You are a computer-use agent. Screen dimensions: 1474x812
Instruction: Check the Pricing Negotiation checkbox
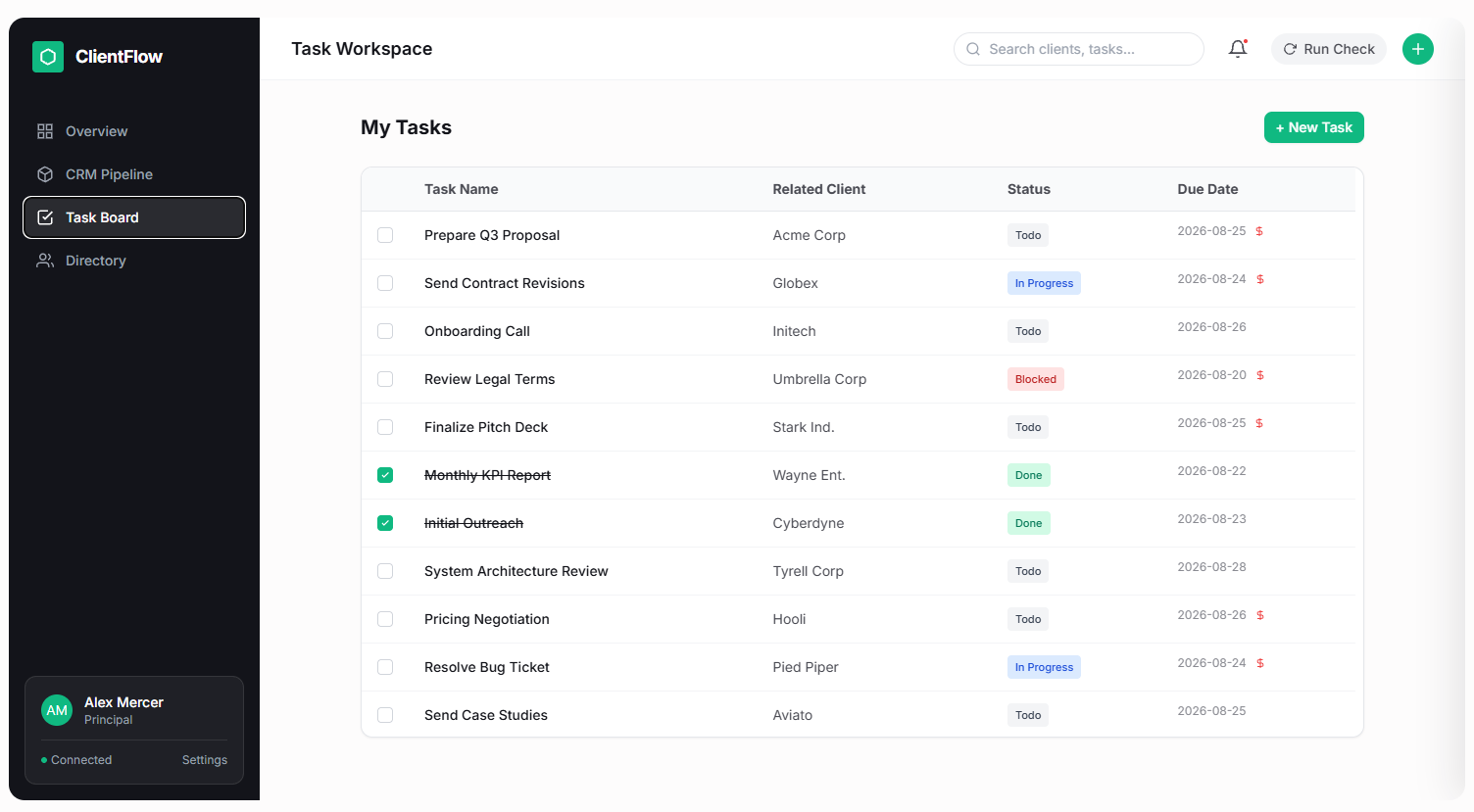[385, 619]
